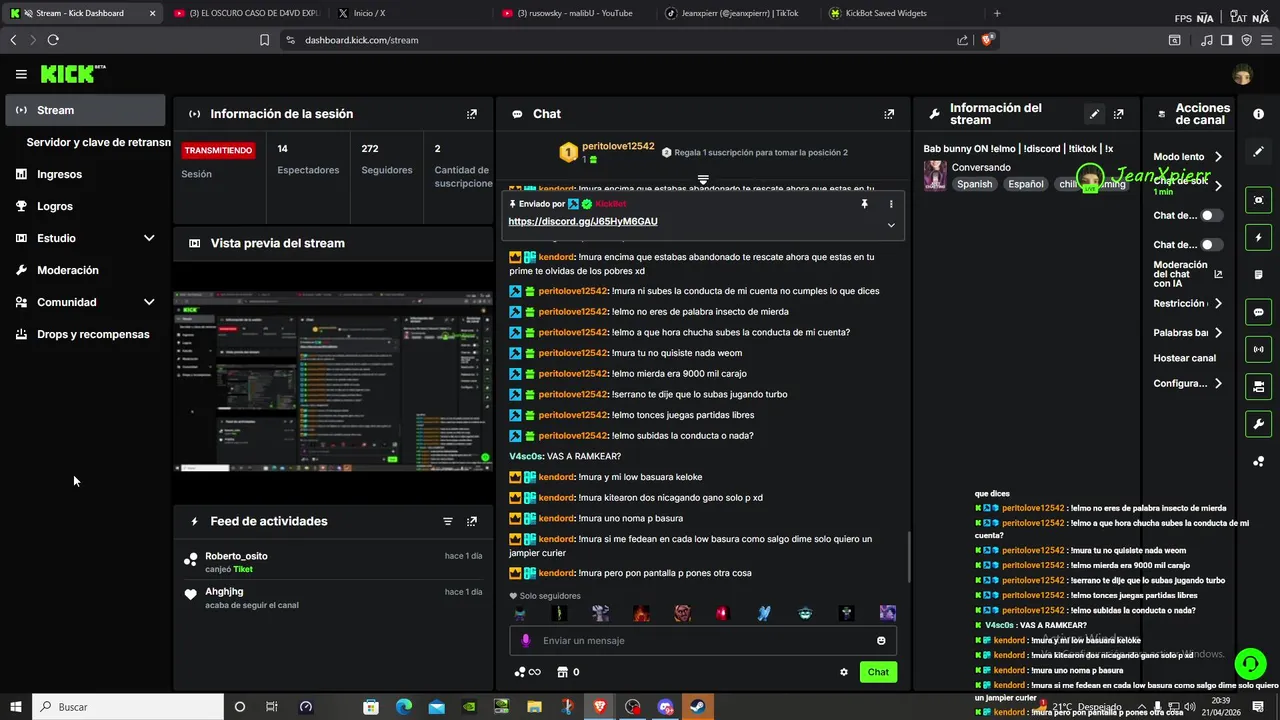Image resolution: width=1280 pixels, height=720 pixels.
Task: Click the lightning bolt icon in the right sidebar
Action: (1258, 238)
